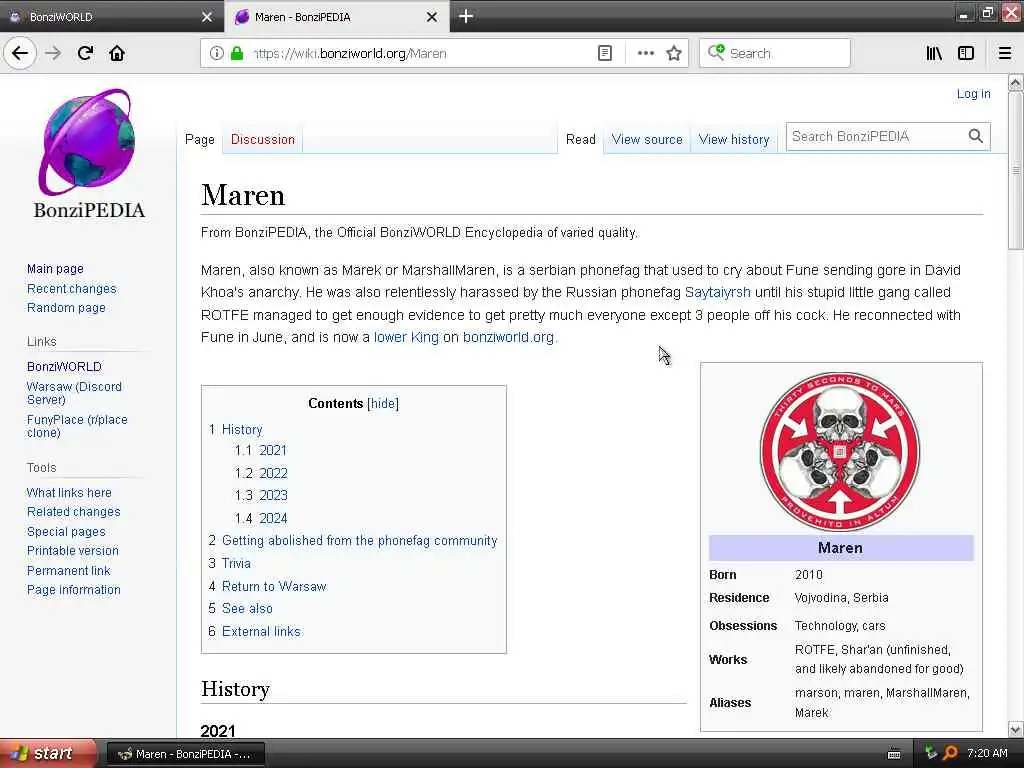Reload the page with the refresh icon
Viewport: 1024px width, 768px height.
[x=85, y=53]
